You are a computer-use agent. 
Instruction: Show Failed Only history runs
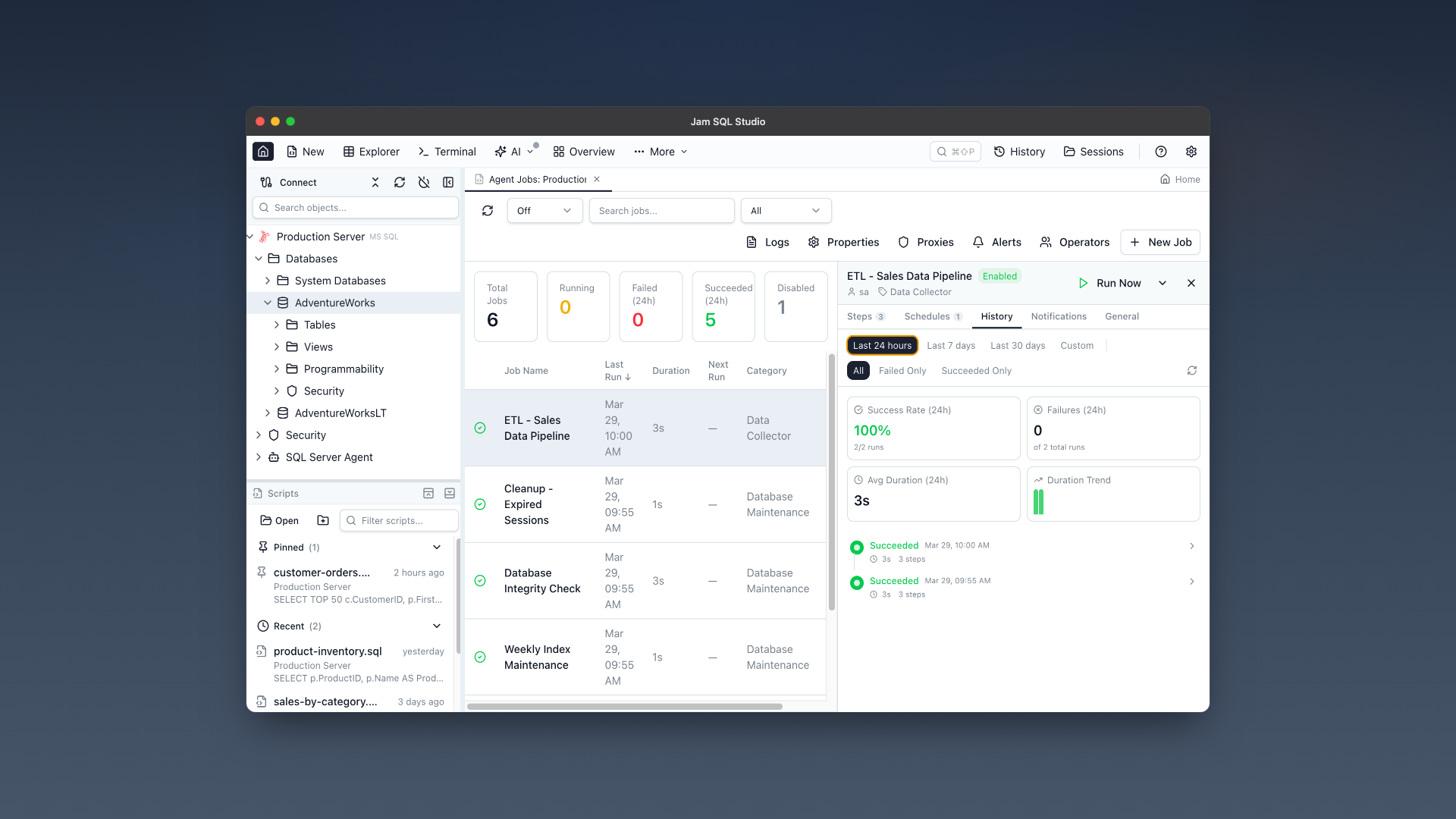(x=902, y=371)
